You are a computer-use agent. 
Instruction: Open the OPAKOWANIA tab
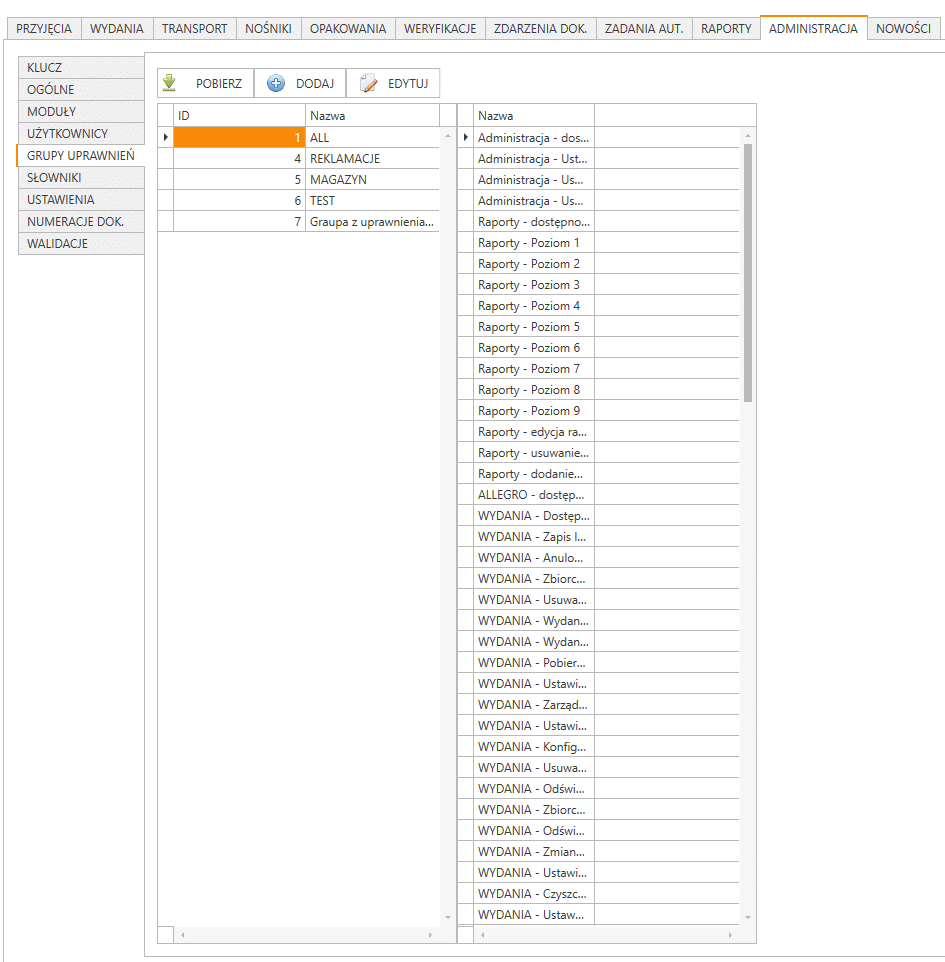point(348,28)
